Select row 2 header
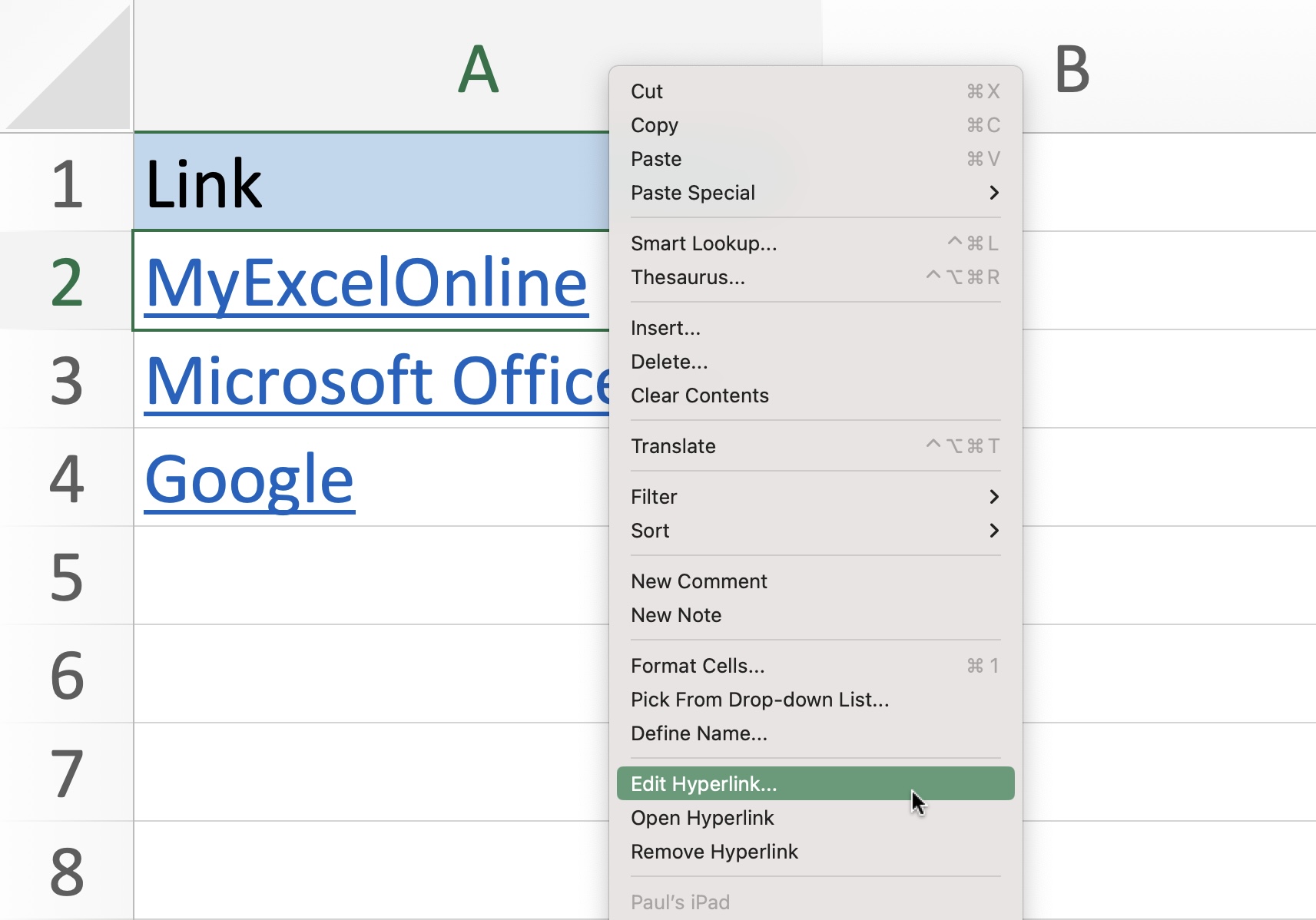1316x920 pixels. point(67,281)
